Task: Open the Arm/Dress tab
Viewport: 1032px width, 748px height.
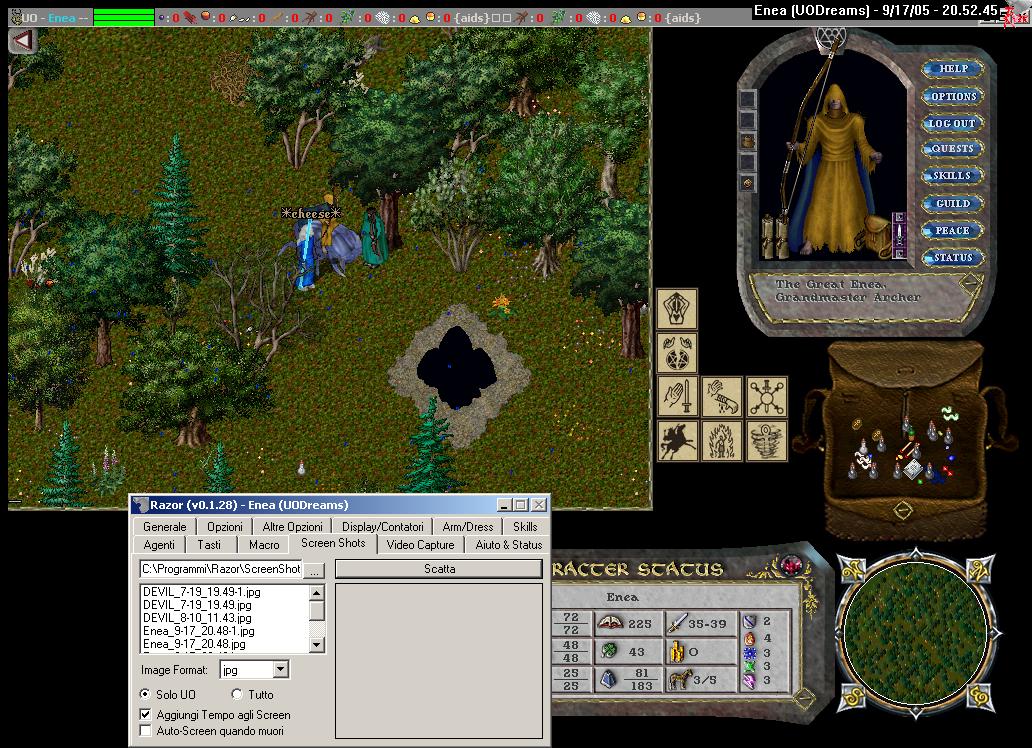Action: pyautogui.click(x=468, y=527)
